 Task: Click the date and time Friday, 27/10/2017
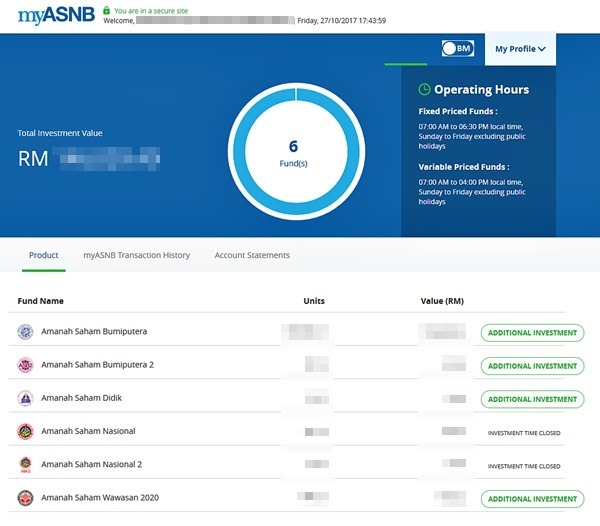point(342,21)
